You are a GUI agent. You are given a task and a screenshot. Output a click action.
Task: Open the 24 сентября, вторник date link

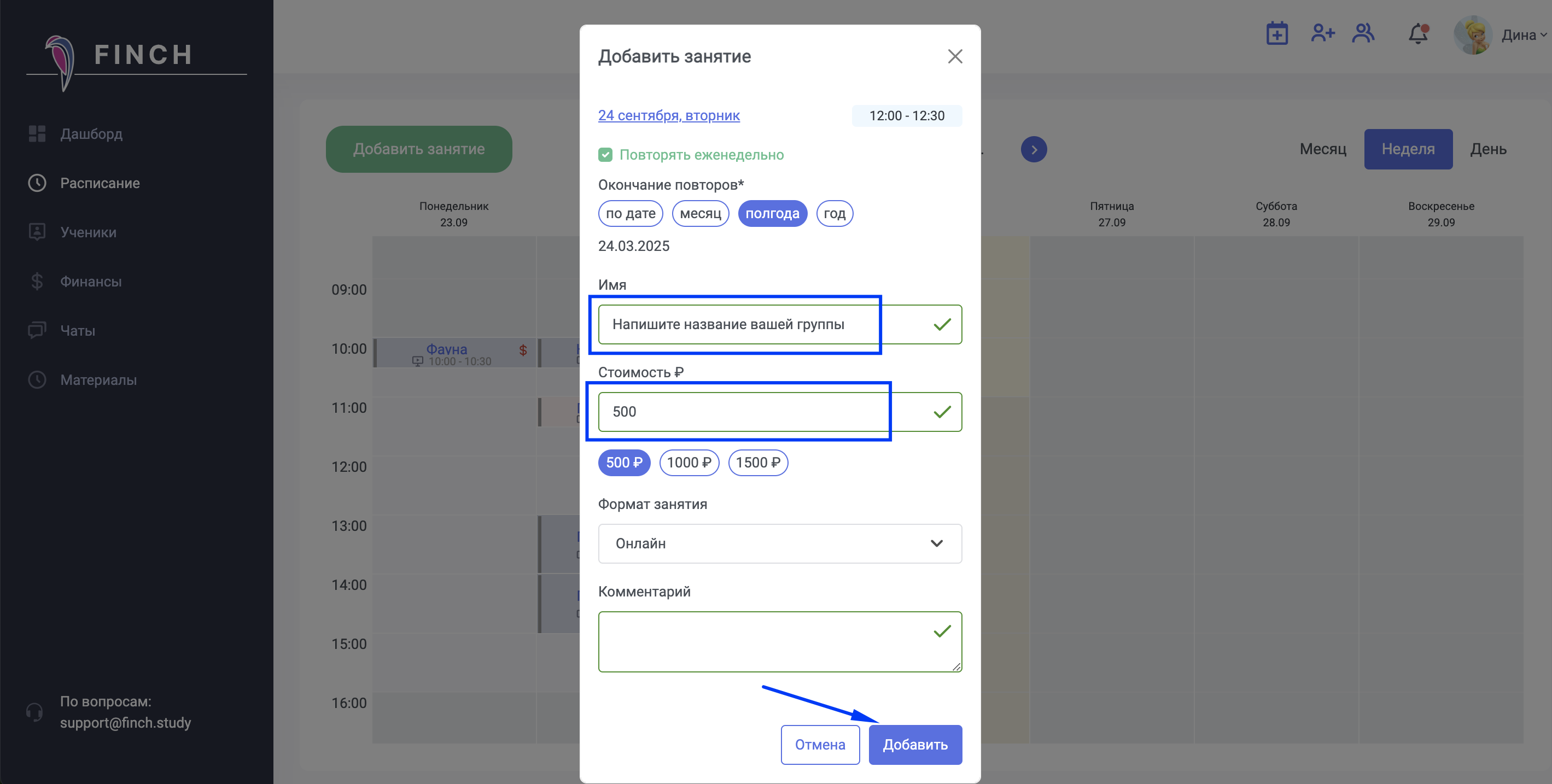coord(668,115)
